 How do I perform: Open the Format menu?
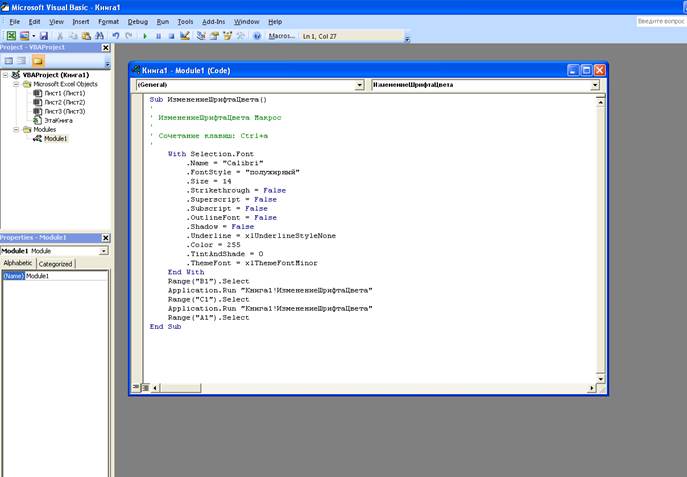pos(108,21)
